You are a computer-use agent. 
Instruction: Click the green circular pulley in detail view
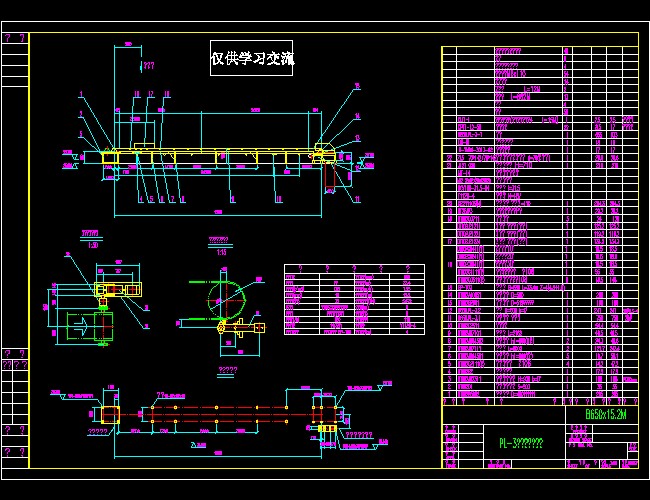click(x=226, y=299)
